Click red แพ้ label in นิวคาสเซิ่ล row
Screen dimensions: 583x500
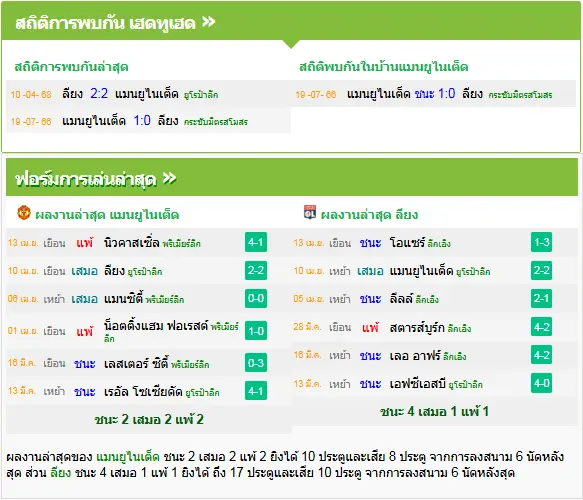[x=85, y=243]
